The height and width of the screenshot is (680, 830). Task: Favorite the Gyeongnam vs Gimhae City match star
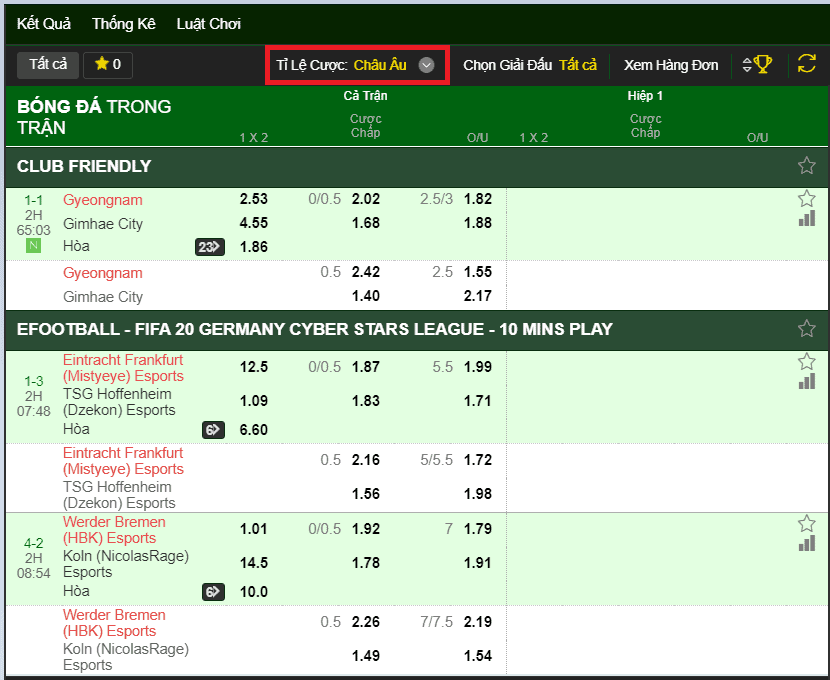[x=807, y=199]
